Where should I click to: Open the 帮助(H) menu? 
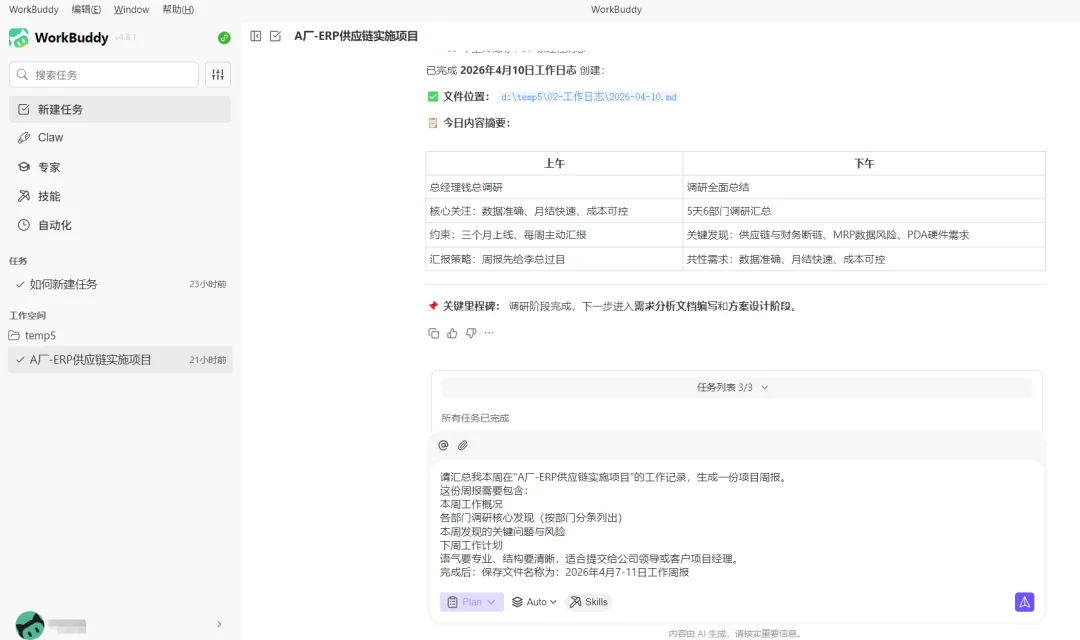178,10
